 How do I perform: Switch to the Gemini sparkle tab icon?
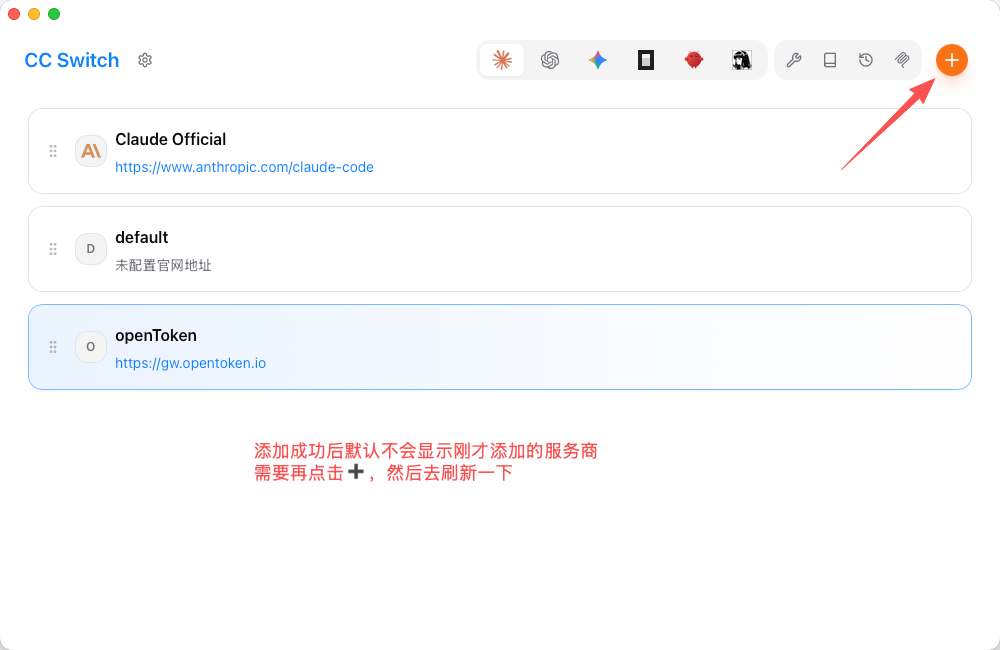[598, 60]
